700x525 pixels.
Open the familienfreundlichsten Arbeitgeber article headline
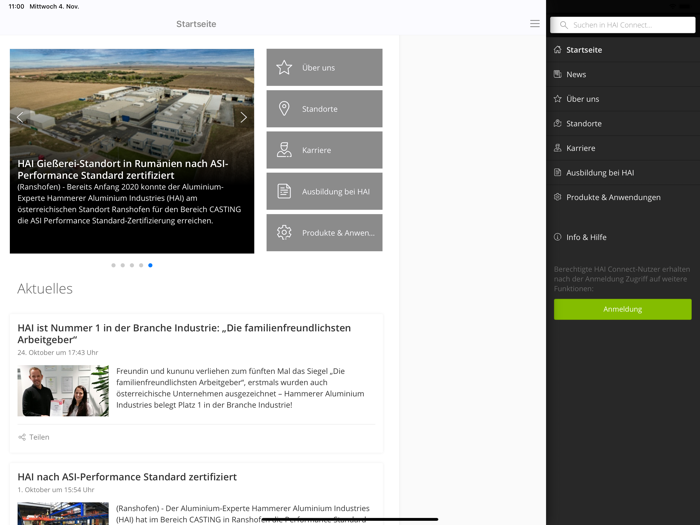[x=184, y=333]
